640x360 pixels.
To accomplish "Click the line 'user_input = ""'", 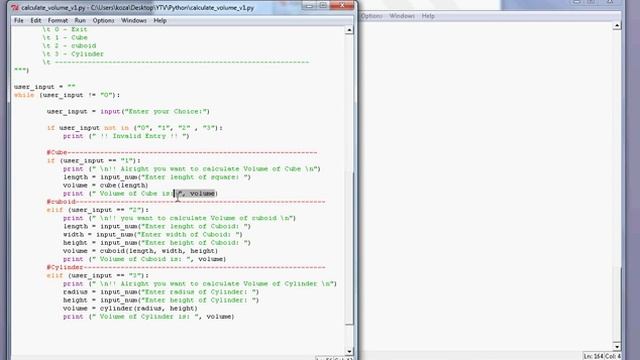I will 45,87.
